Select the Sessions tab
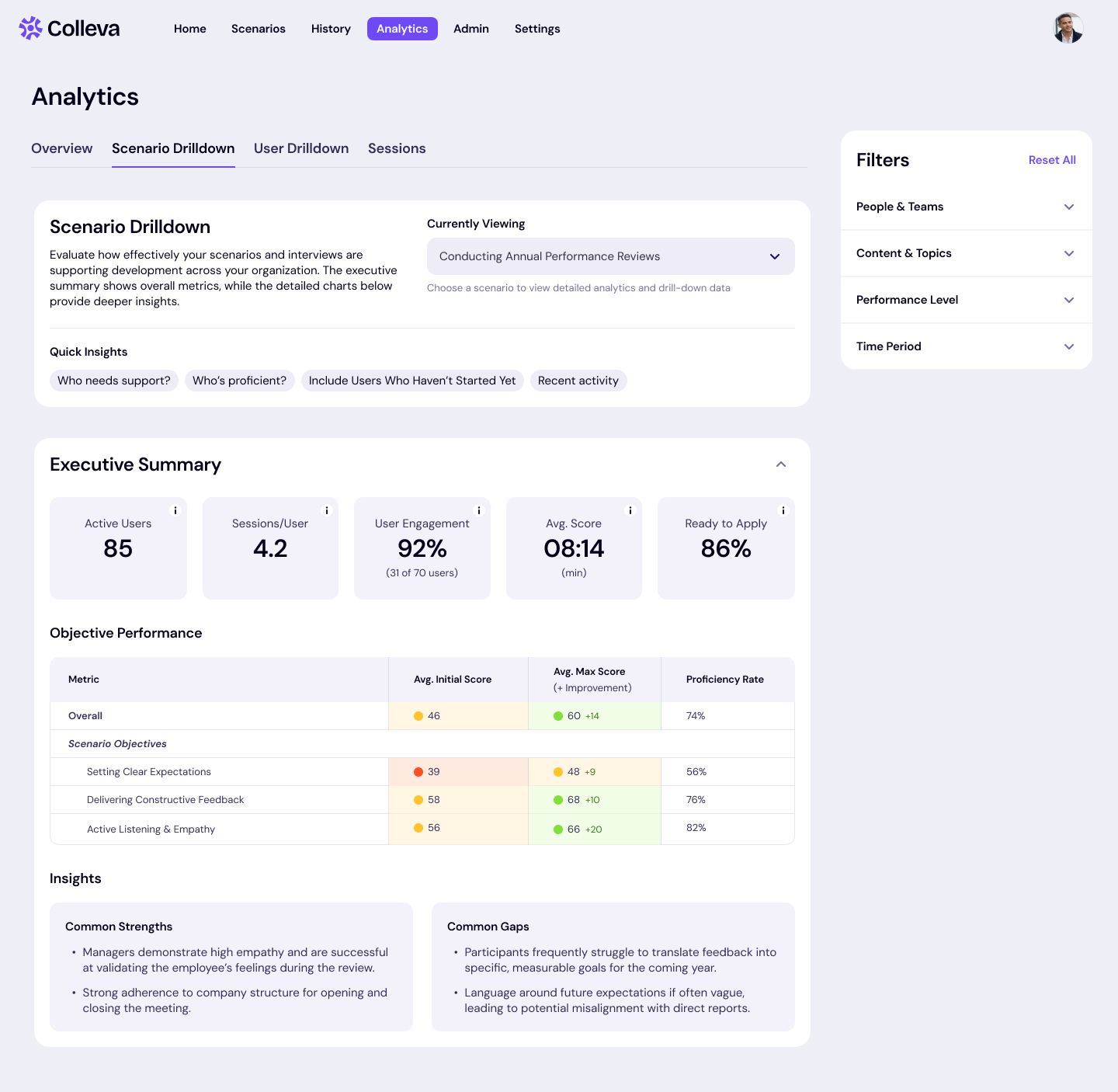The width and height of the screenshot is (1118, 1092). click(397, 148)
